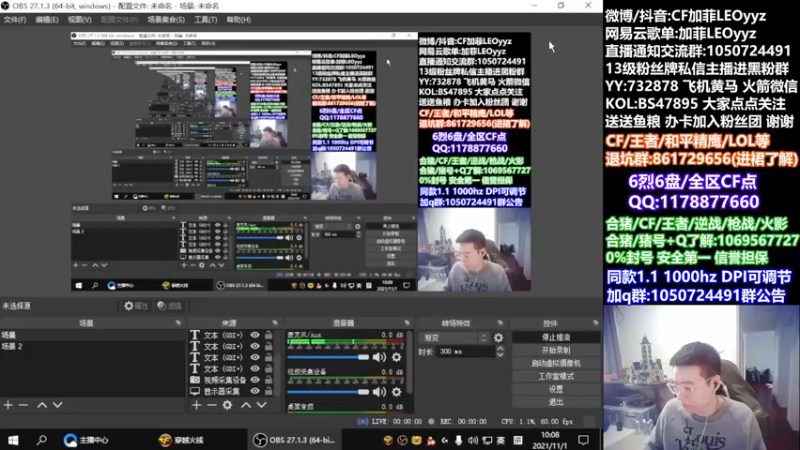
Task: Move the scene up in the Scenes list
Action: [42, 405]
